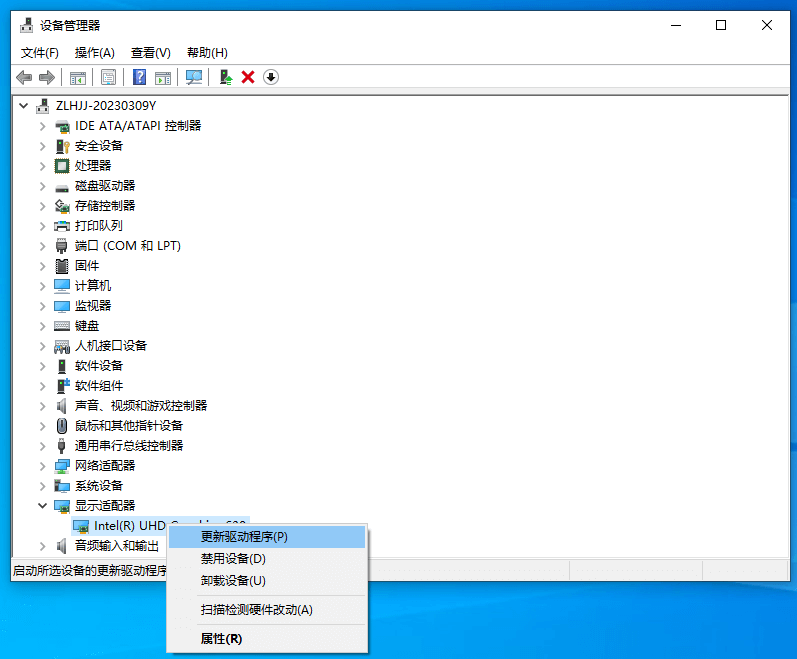The image size is (797, 659).
Task: Click the 鼠标和其他指针设备 mouse icon
Action: click(62, 426)
